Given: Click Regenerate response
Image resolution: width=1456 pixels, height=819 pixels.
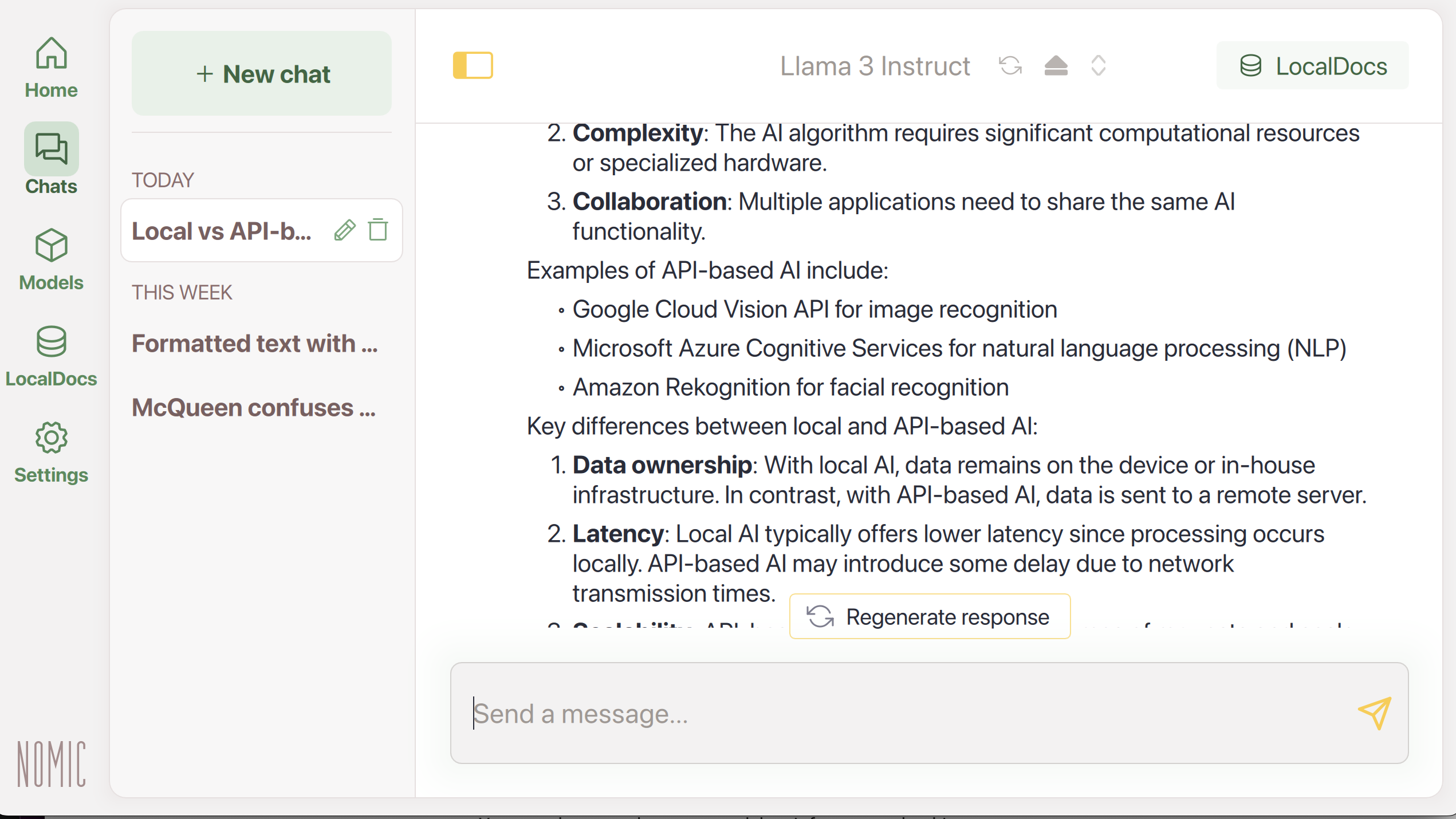Looking at the screenshot, I should tap(930, 616).
